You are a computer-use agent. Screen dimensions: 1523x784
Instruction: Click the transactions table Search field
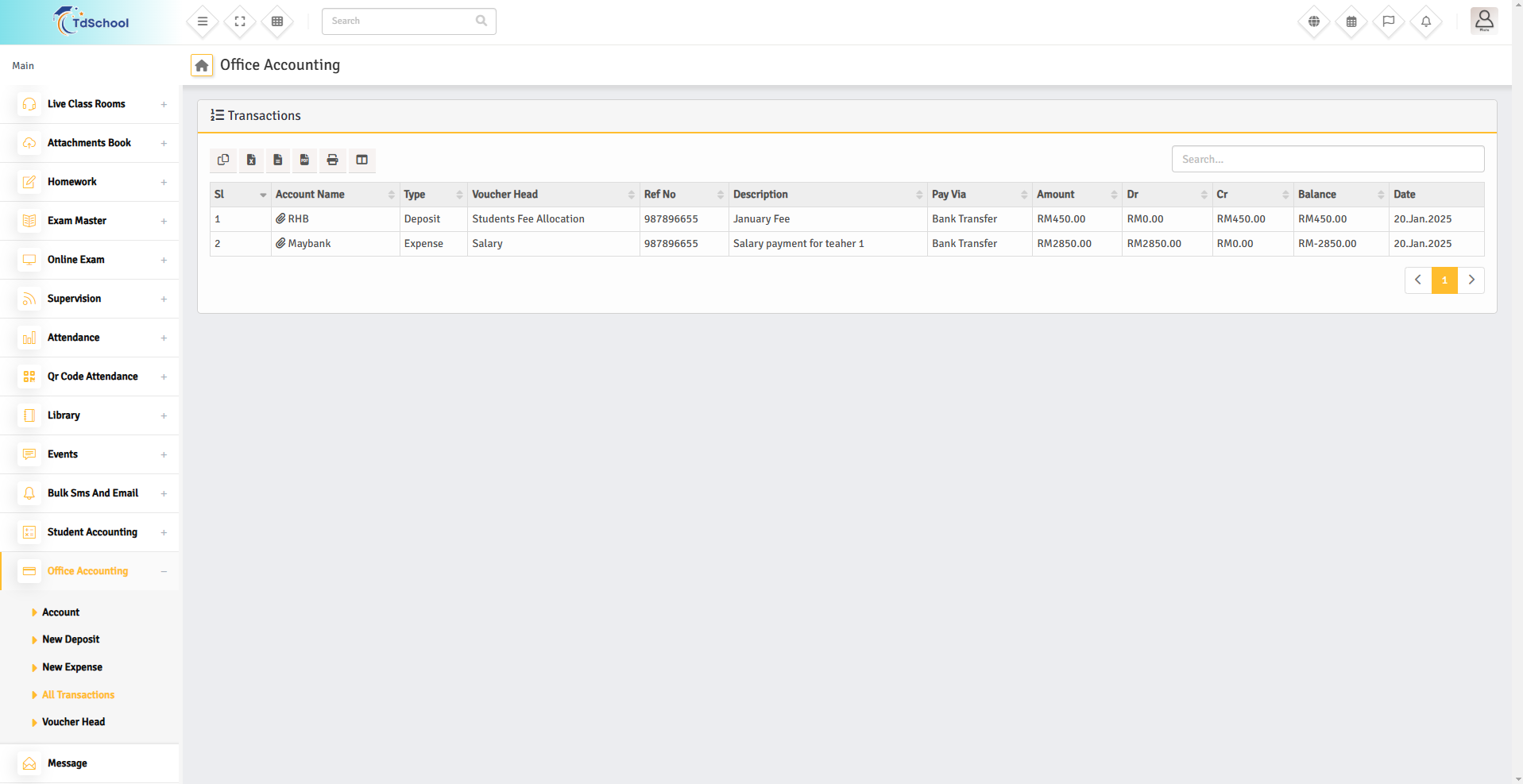tap(1327, 159)
